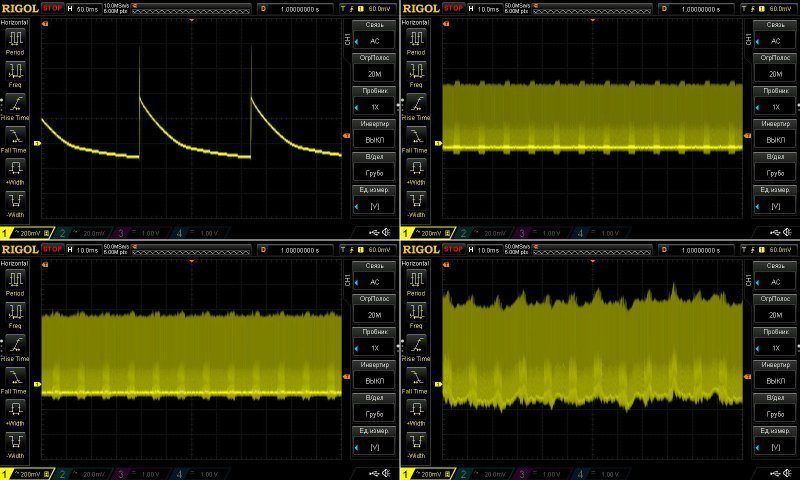The height and width of the screenshot is (480, 800).
Task: Click USB icon in bottom-right scope
Action: [771, 473]
